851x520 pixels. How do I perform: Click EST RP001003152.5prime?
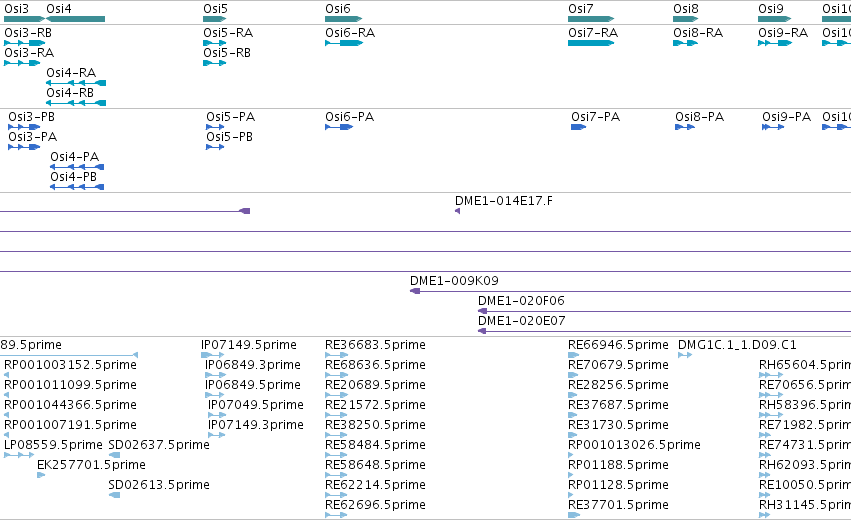[x=7, y=375]
